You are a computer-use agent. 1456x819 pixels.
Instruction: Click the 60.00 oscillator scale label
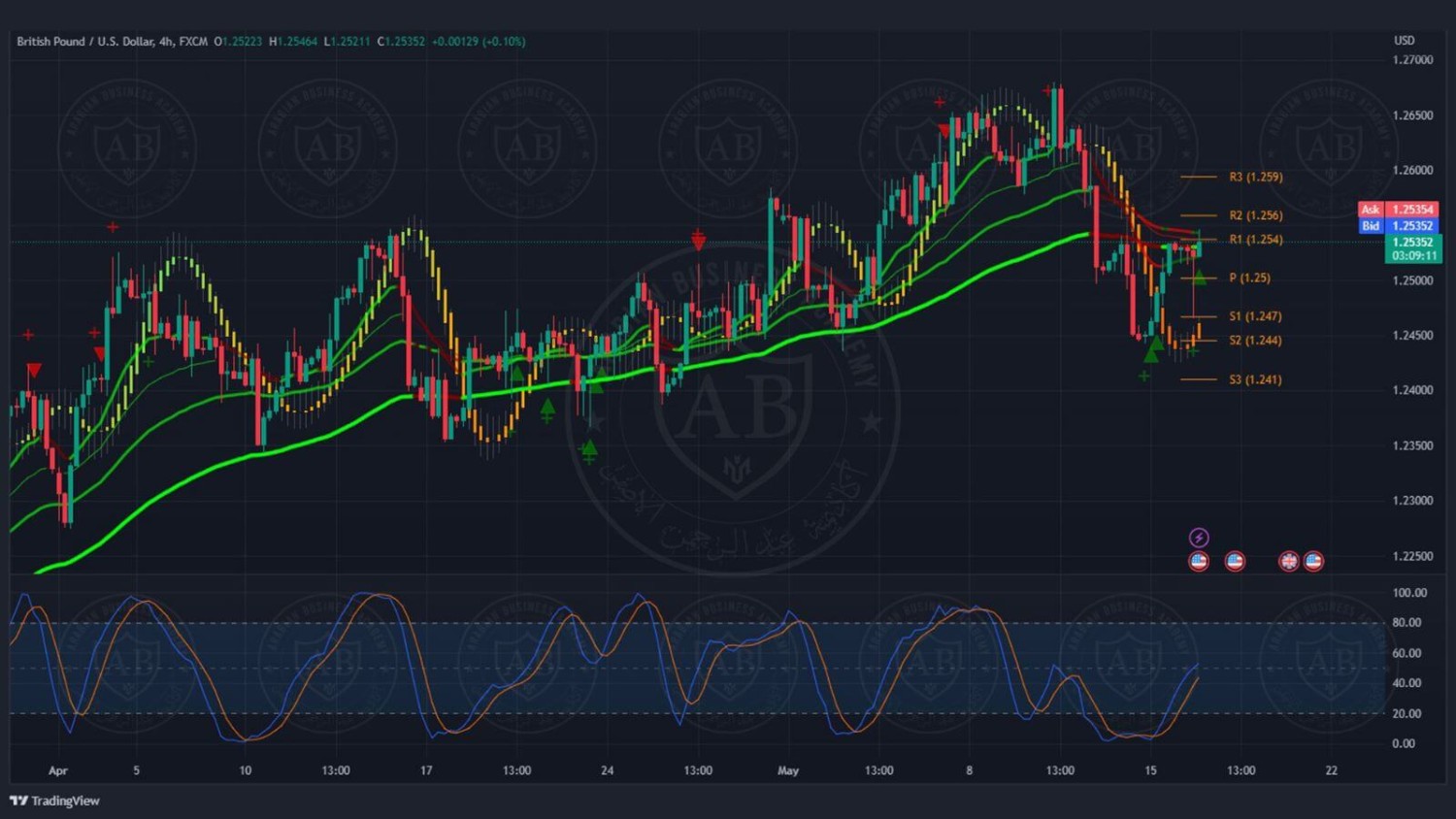click(1406, 653)
